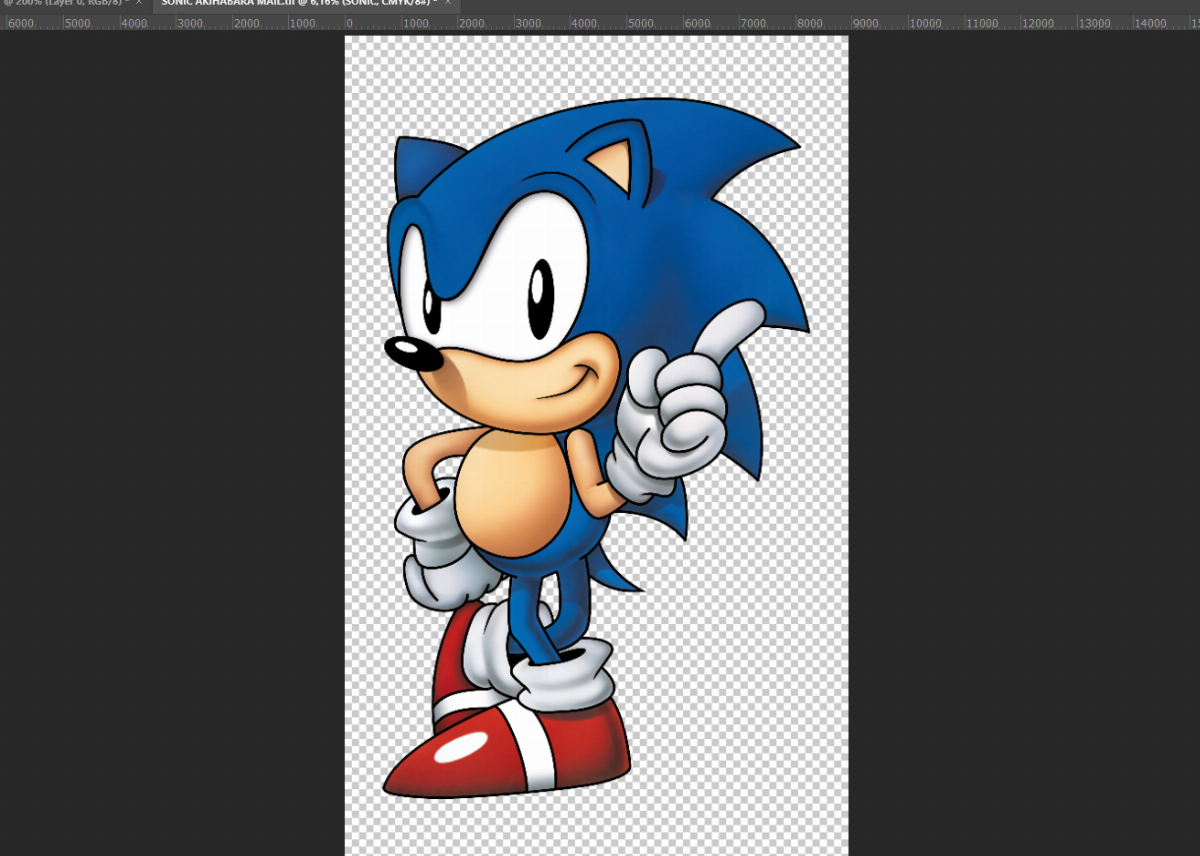Click Sonic's red shoe on the canvas
The image size is (1200, 856).
(x=507, y=748)
